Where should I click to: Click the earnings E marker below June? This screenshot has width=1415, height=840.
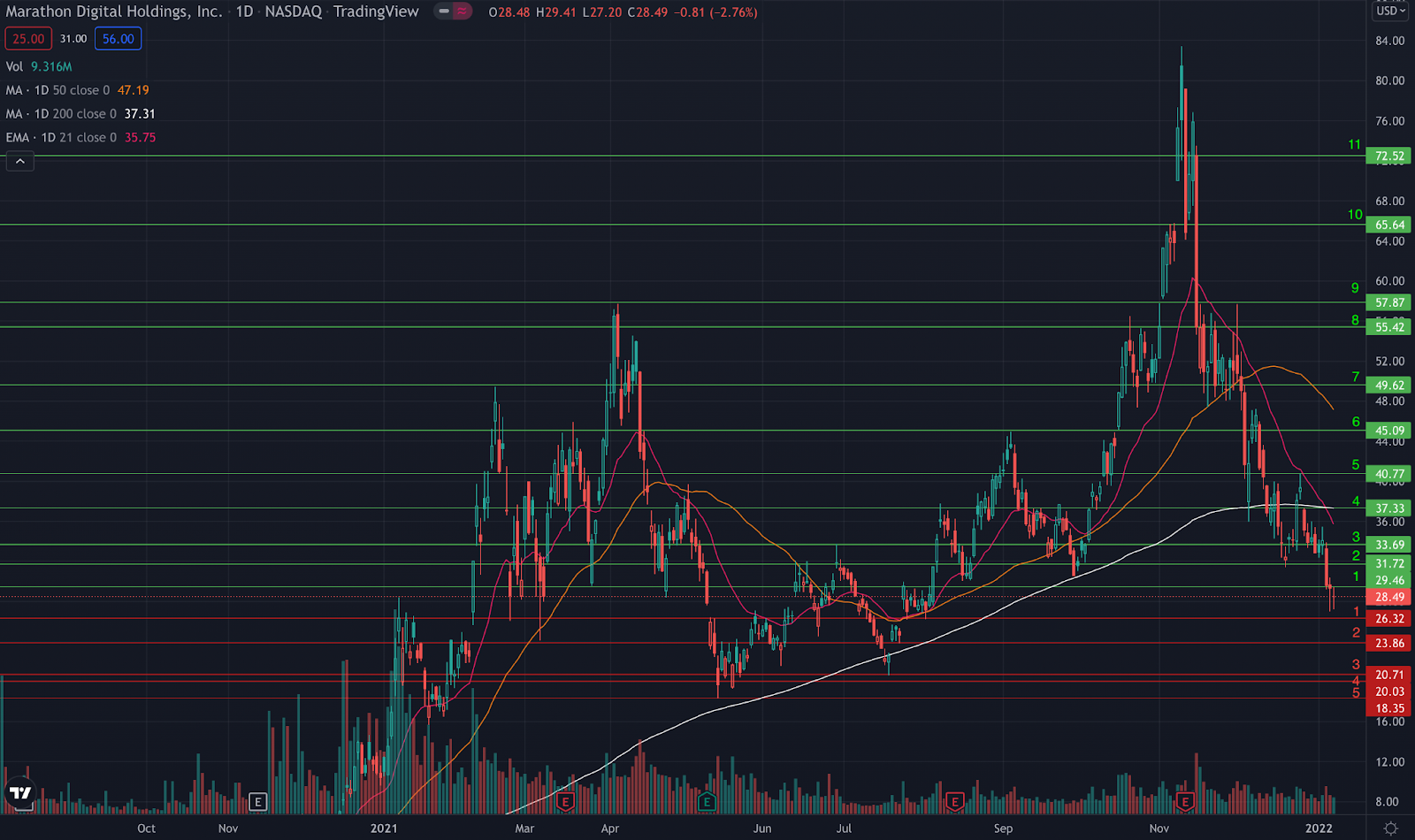point(706,803)
